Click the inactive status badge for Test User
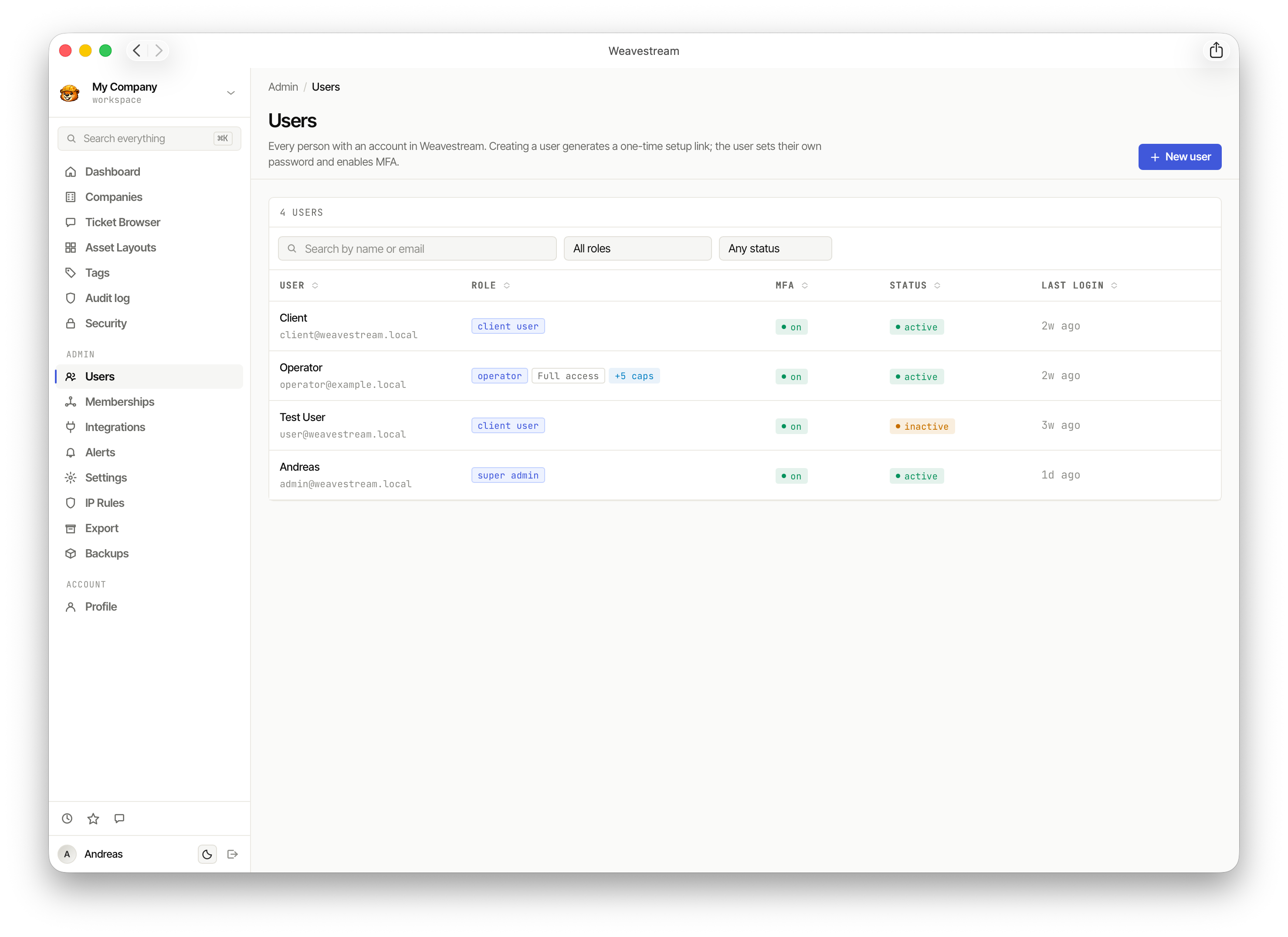Screen dimensions: 1288x937 pos(922,427)
